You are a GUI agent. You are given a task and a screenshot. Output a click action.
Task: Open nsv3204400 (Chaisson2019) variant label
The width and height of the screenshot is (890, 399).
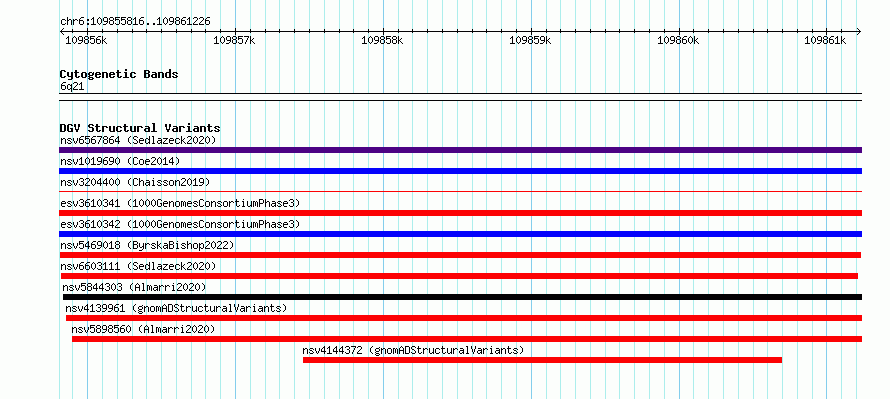point(135,182)
